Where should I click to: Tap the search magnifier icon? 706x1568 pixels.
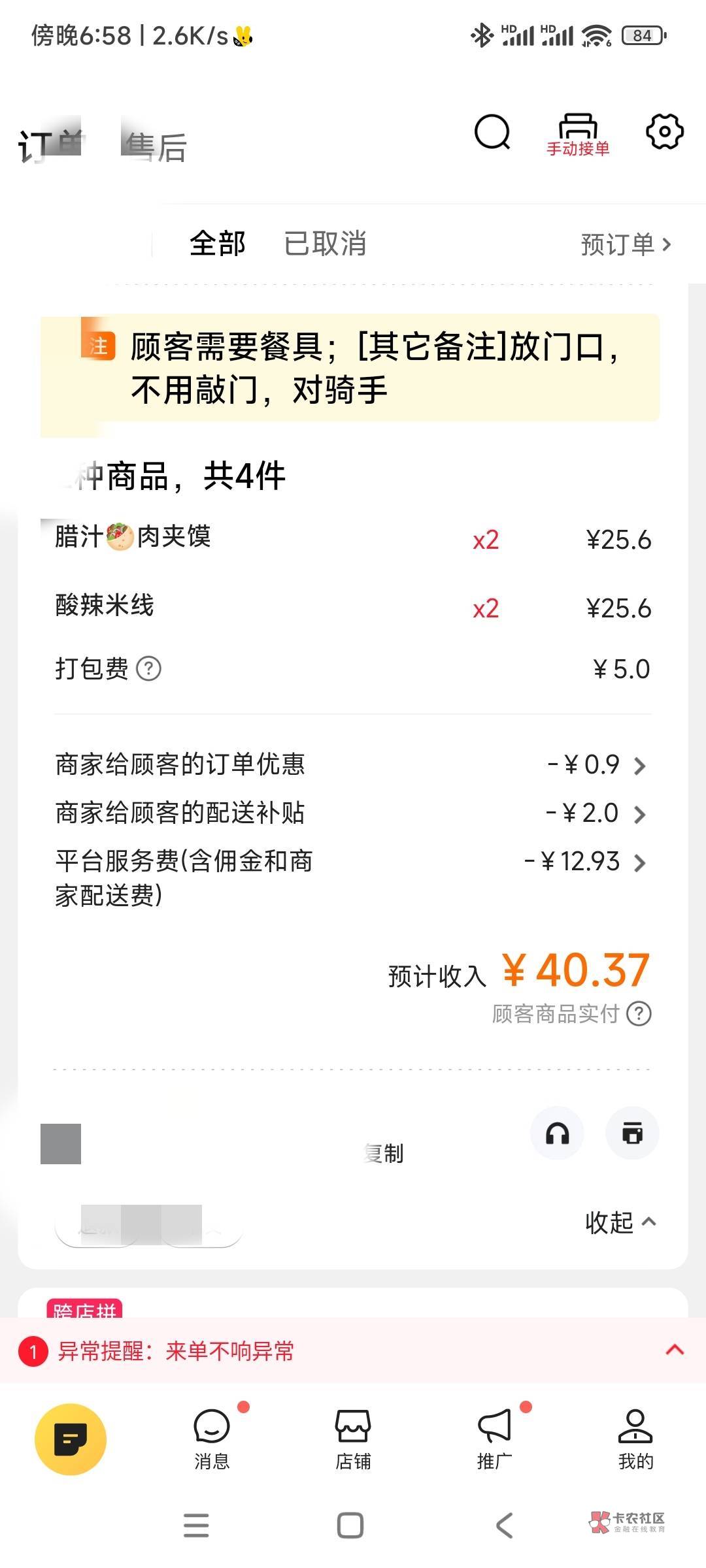pyautogui.click(x=492, y=133)
